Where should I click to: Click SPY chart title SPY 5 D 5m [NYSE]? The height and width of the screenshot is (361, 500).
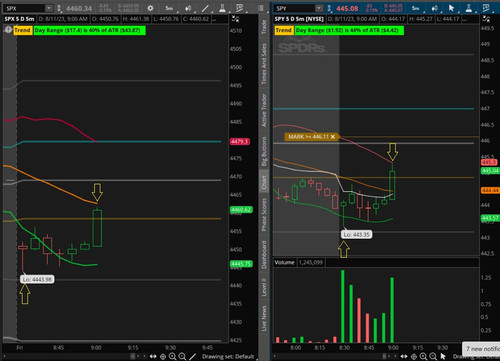[299, 19]
